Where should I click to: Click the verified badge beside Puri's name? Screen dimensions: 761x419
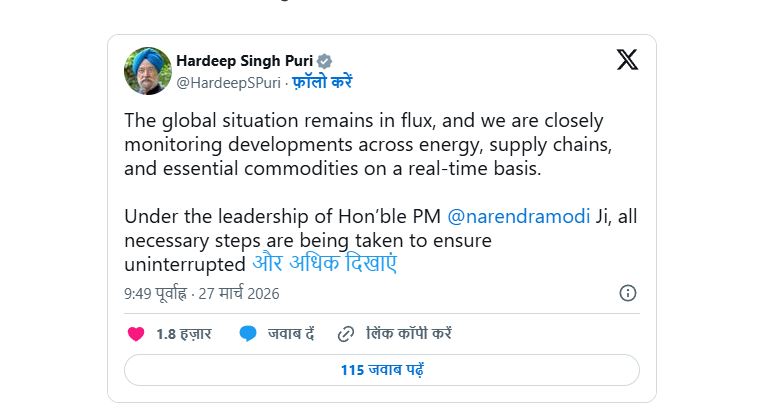(x=325, y=61)
